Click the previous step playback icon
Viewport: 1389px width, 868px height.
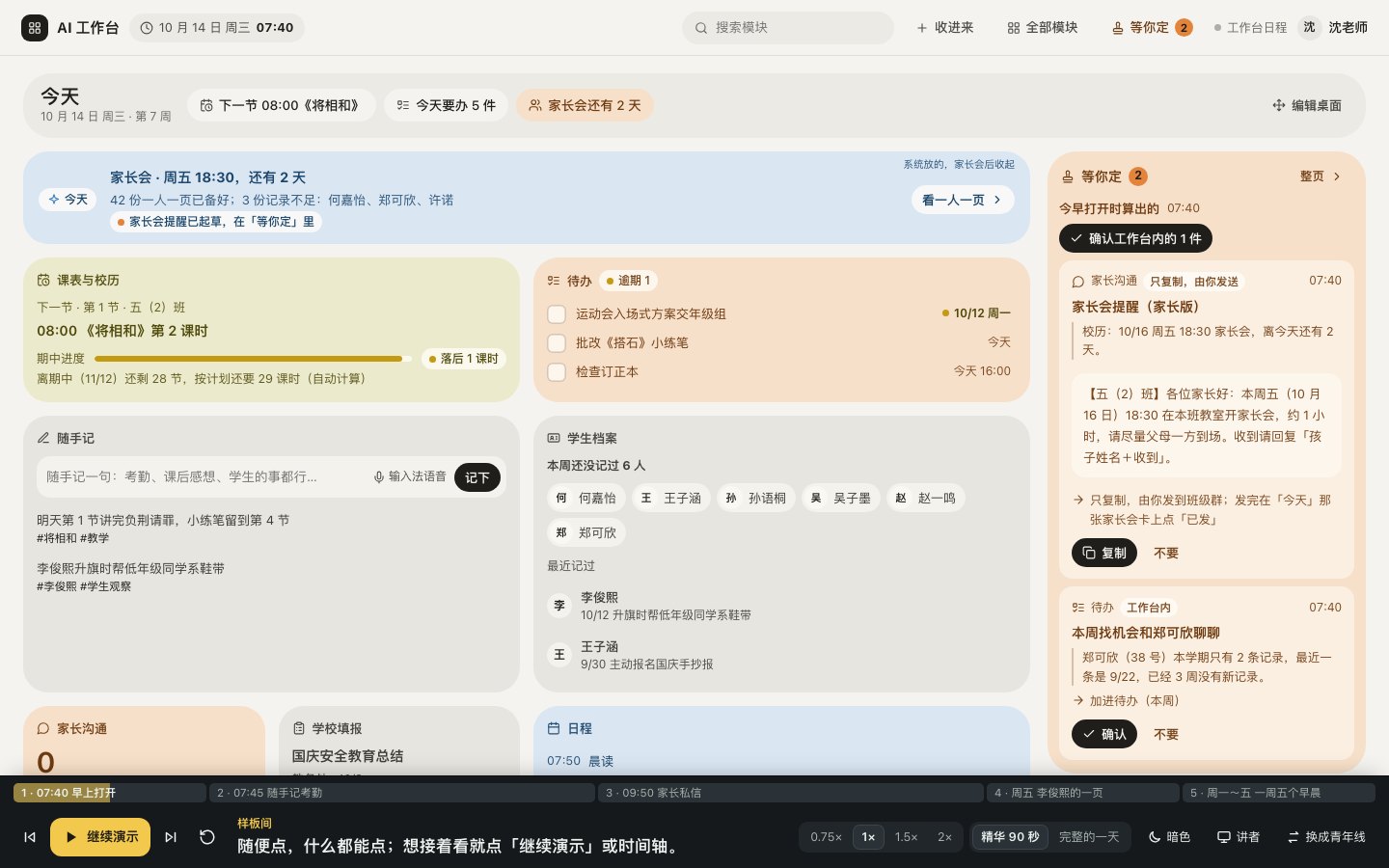[x=30, y=837]
